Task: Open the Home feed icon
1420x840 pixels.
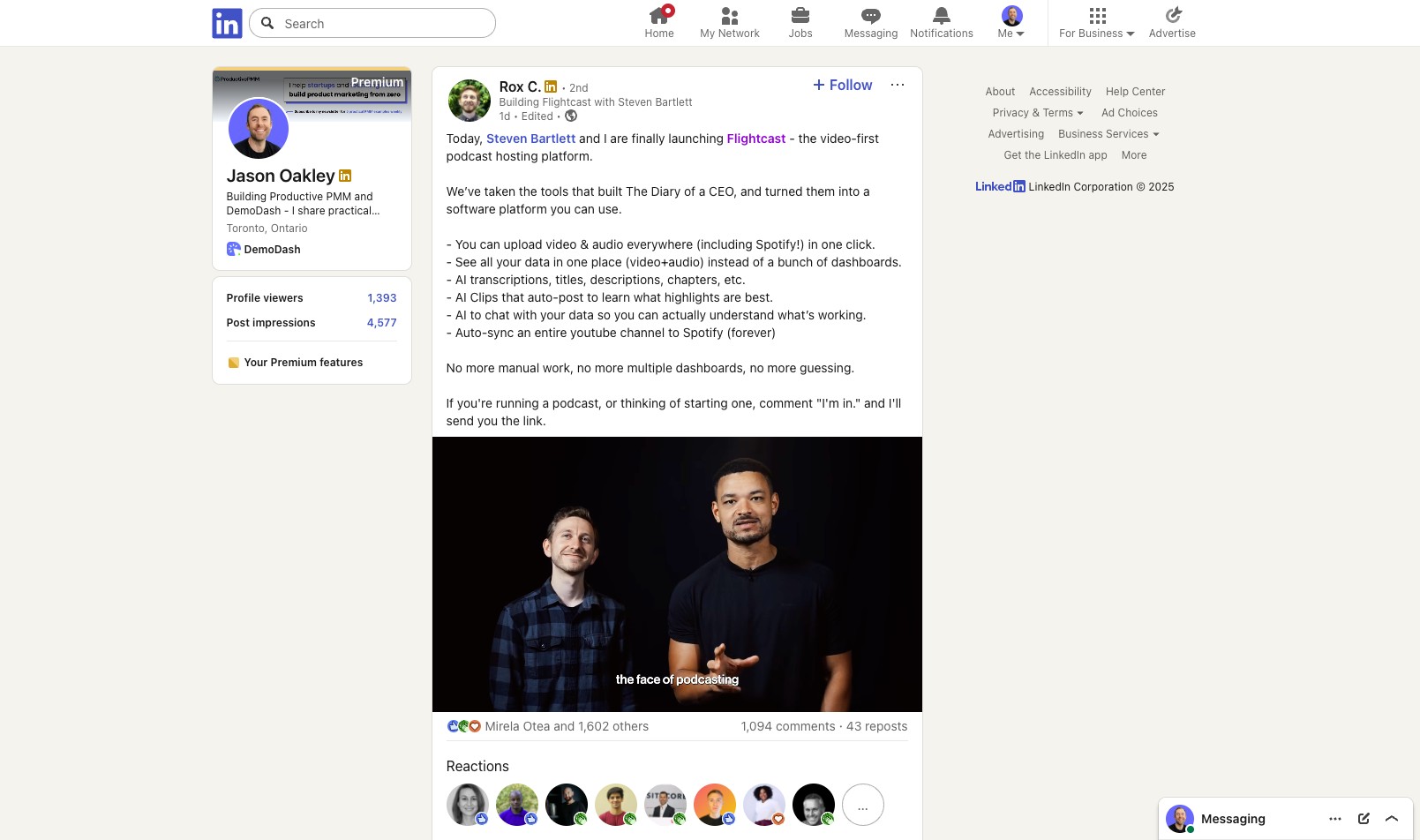Action: point(659,16)
